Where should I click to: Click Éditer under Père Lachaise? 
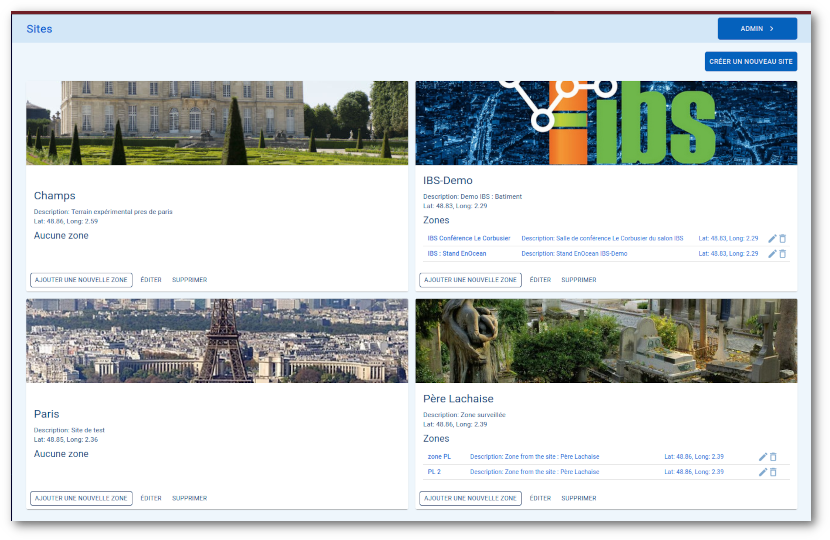pyautogui.click(x=540, y=499)
